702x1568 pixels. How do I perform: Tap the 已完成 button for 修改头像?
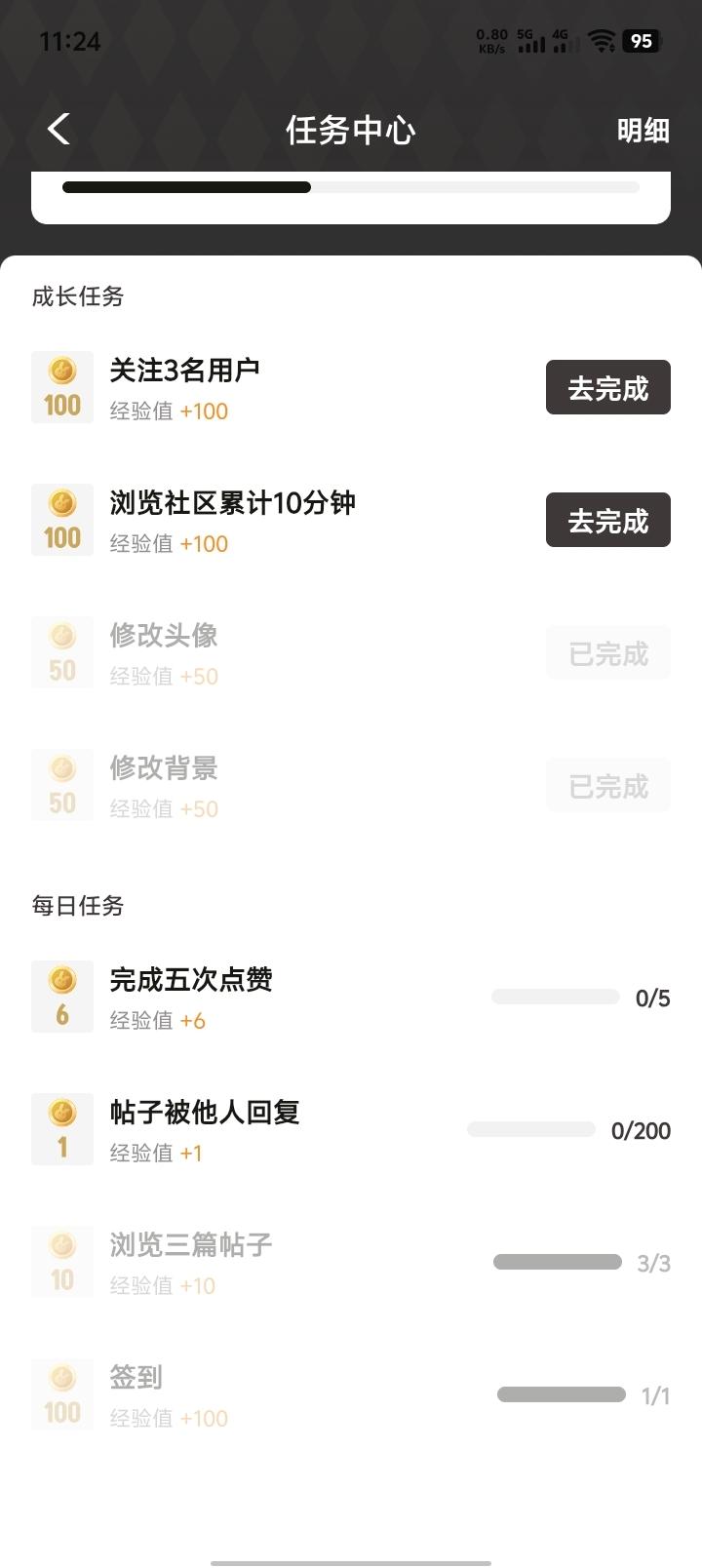coord(607,653)
